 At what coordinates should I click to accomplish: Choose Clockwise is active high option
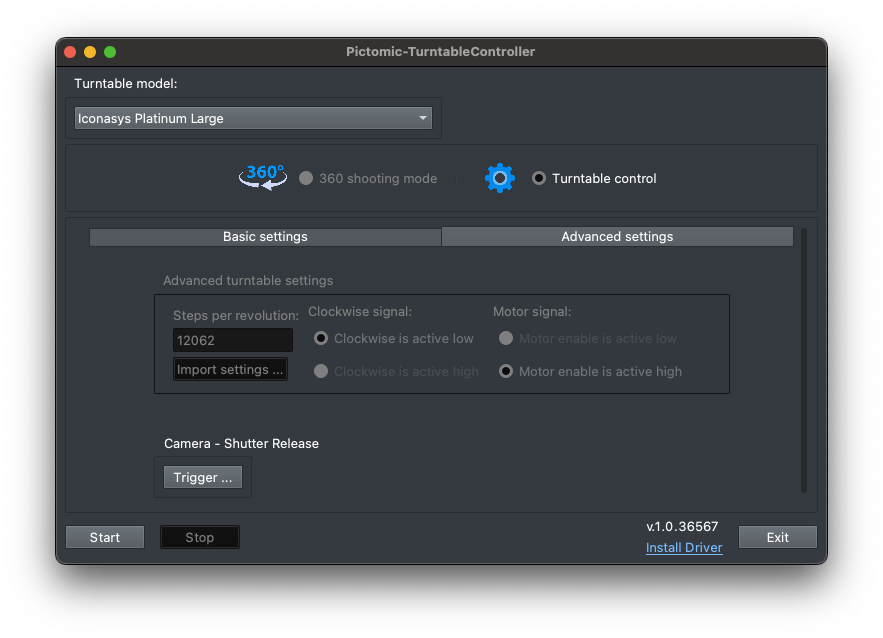pyautogui.click(x=321, y=372)
